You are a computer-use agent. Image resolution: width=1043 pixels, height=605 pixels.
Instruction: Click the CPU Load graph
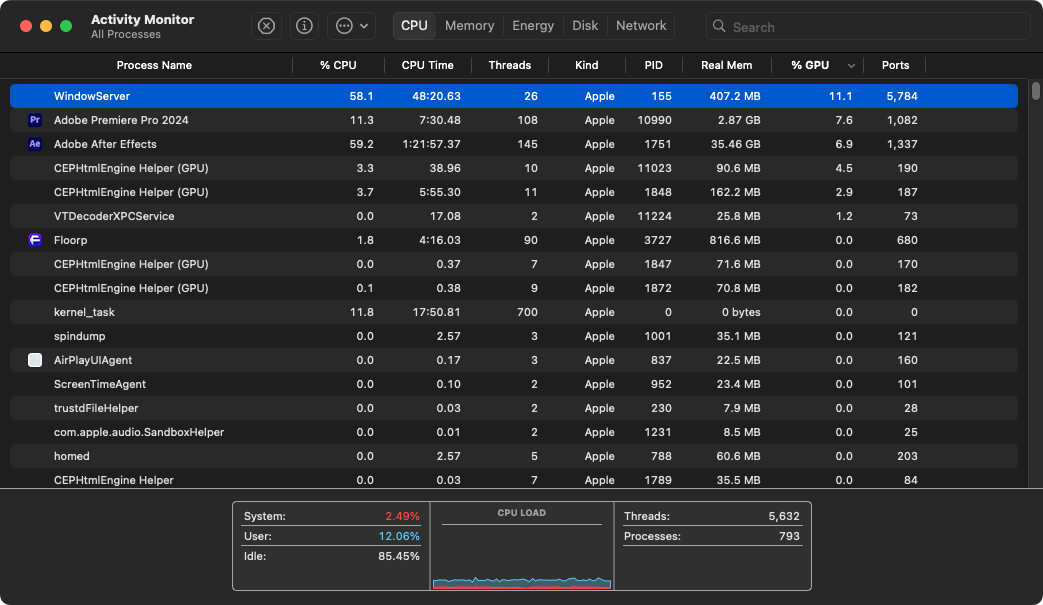(x=522, y=546)
